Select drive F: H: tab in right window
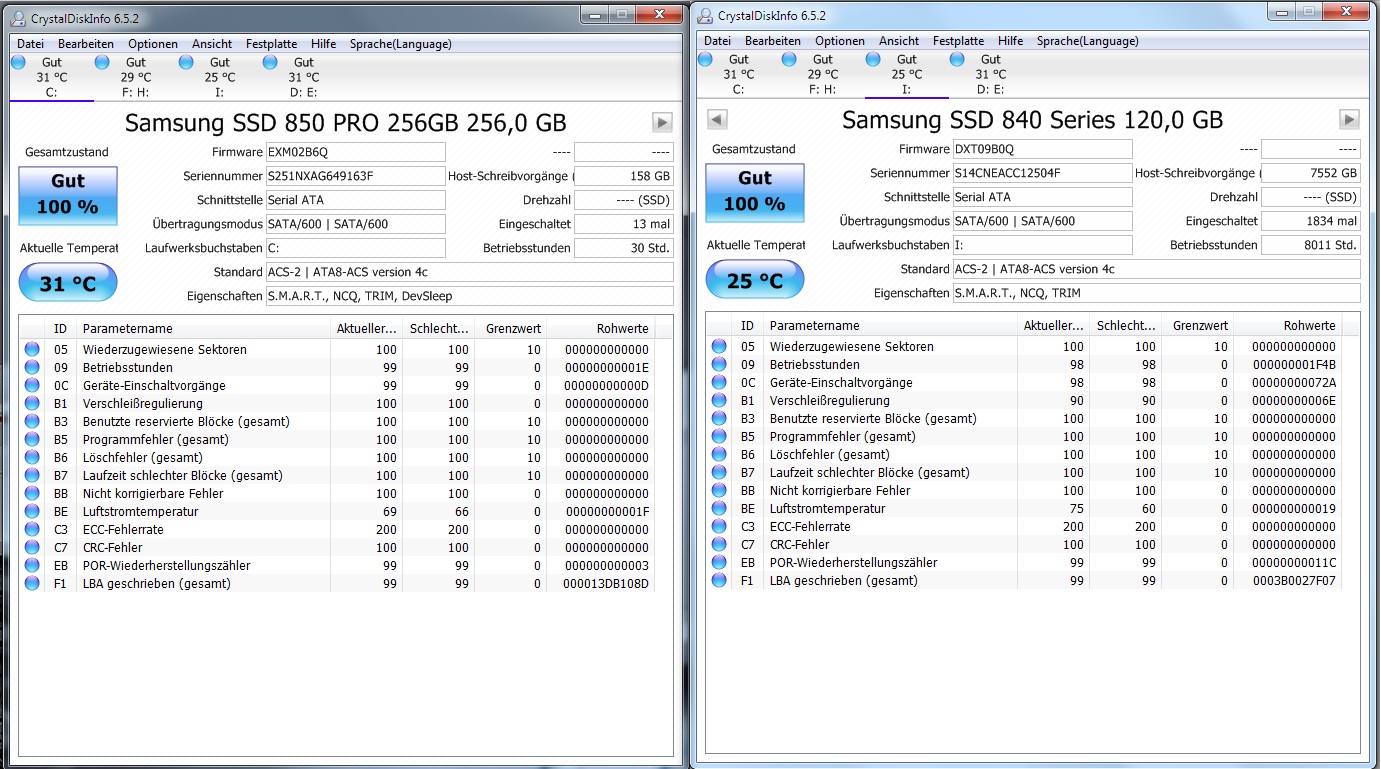Viewport: 1381px width, 769px height. pyautogui.click(x=823, y=74)
